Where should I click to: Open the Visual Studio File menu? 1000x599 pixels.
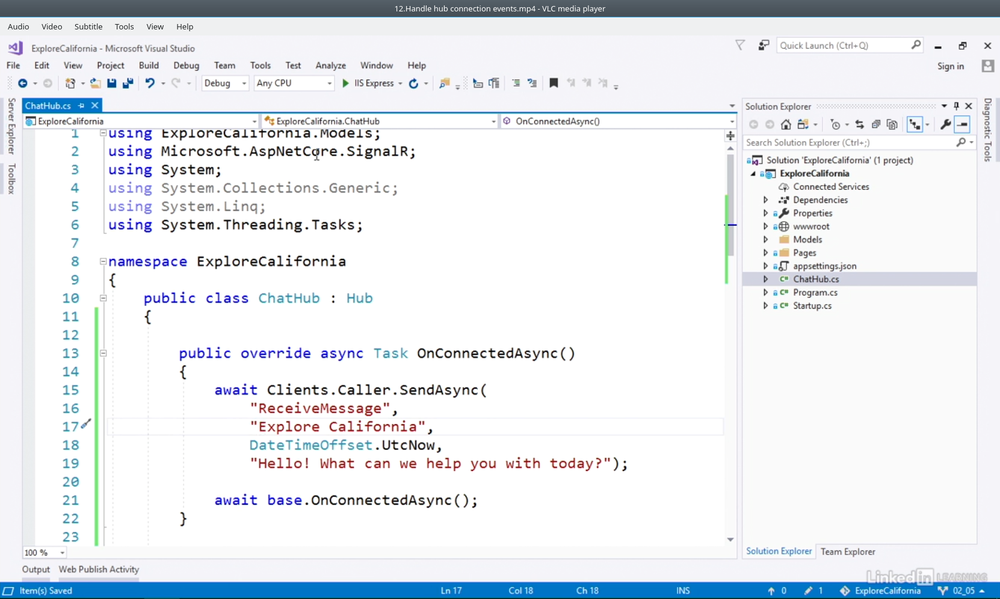pyautogui.click(x=13, y=65)
